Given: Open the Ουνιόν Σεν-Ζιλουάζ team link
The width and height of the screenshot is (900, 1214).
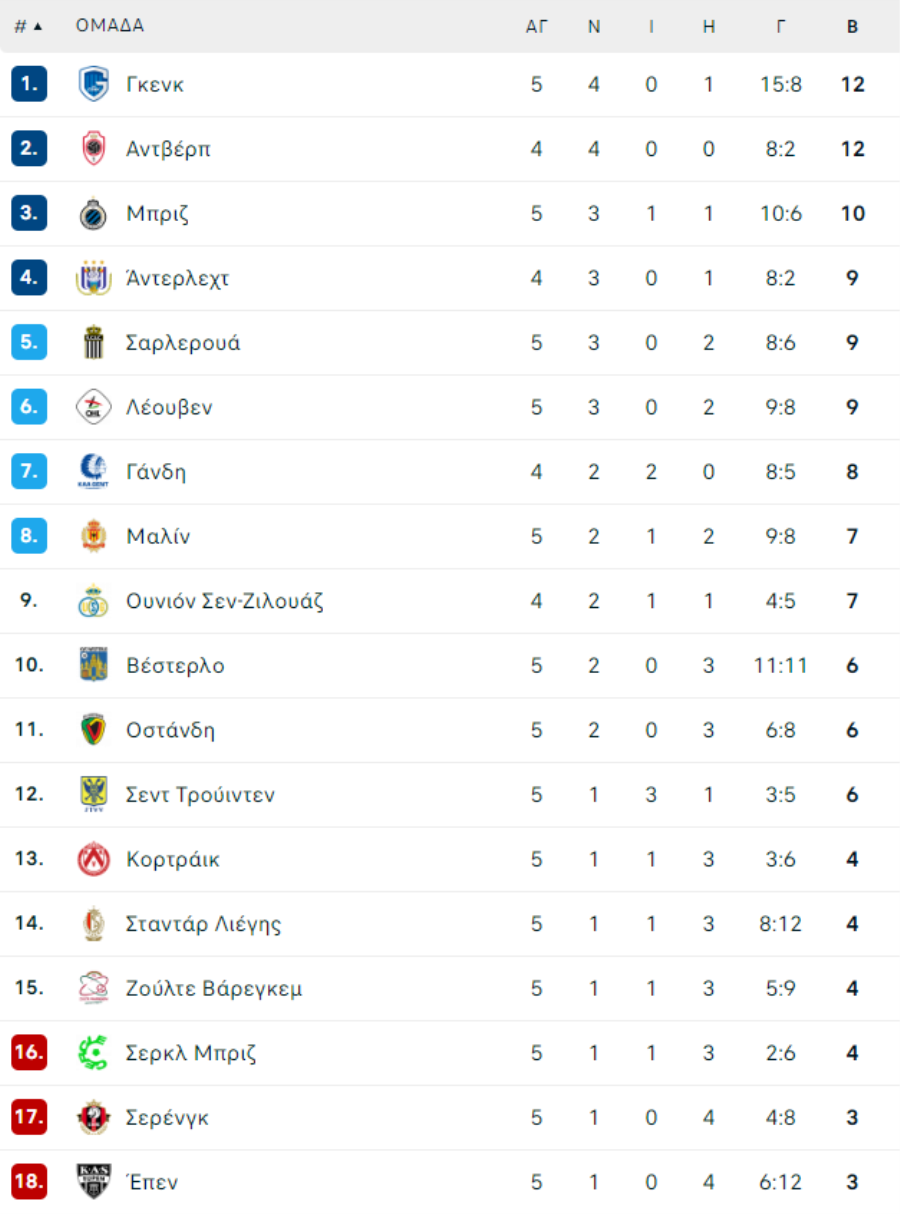Looking at the screenshot, I should coord(225,601).
